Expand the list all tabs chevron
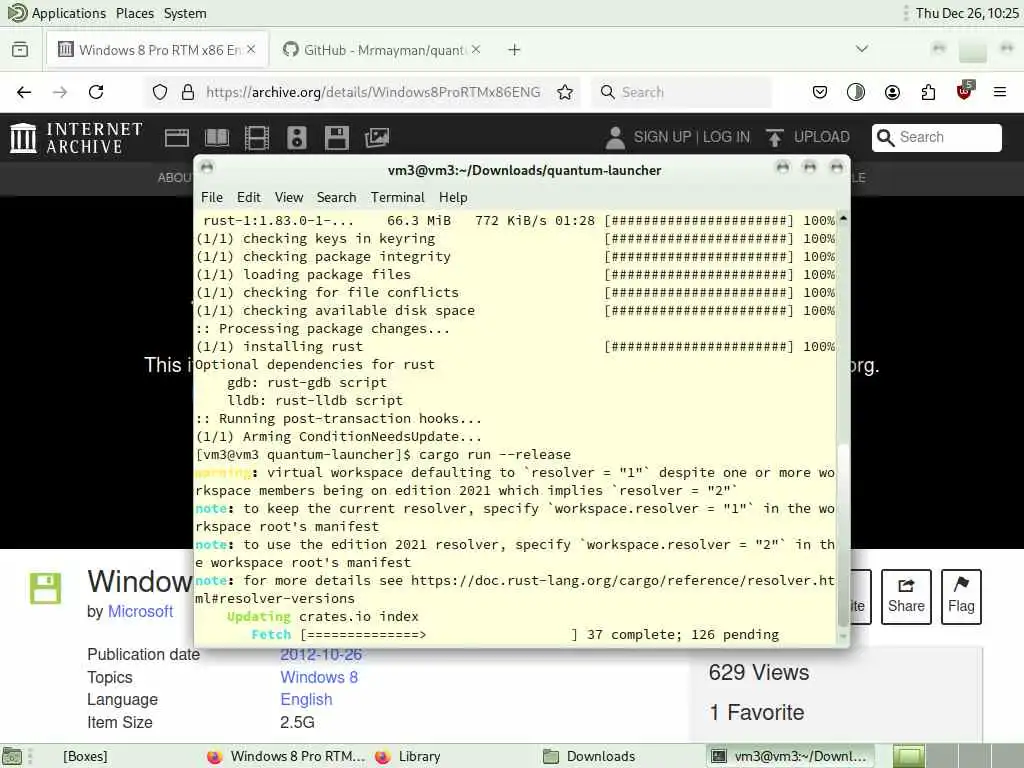1024x768 pixels. pyautogui.click(x=862, y=49)
